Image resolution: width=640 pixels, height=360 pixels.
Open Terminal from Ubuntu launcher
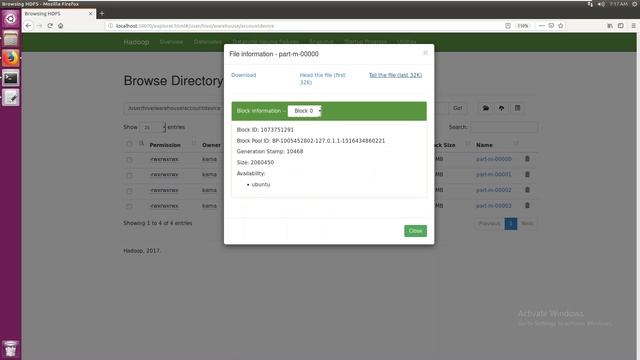11,78
